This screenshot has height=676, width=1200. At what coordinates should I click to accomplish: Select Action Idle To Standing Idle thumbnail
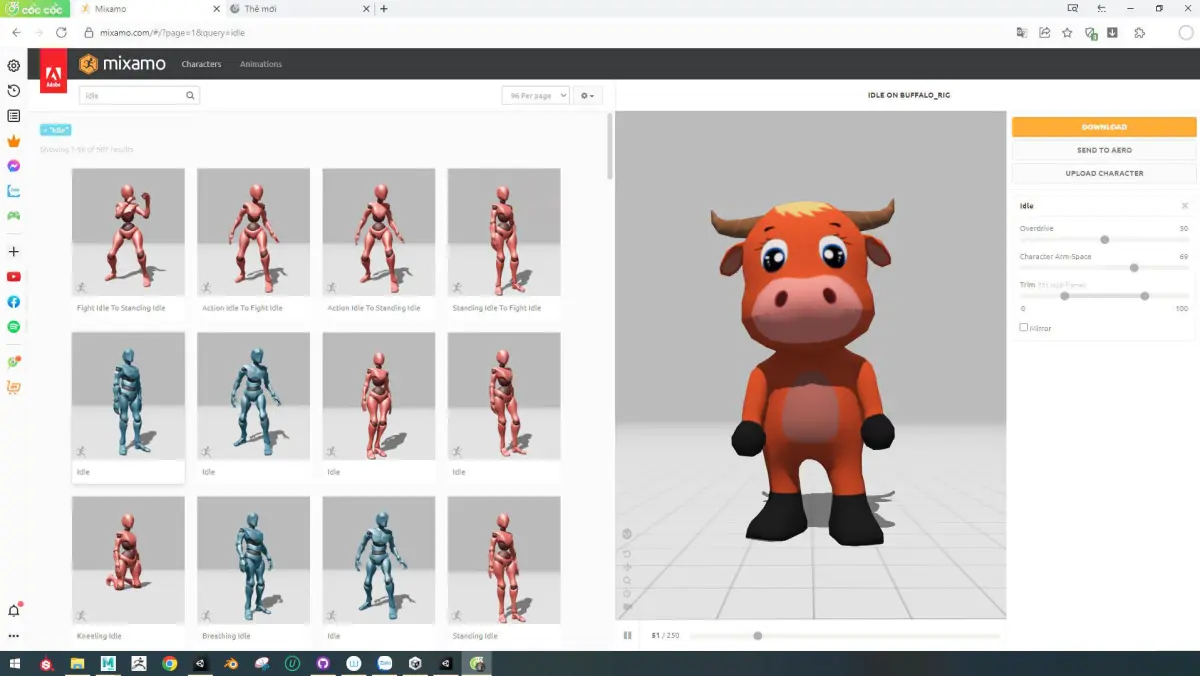click(379, 232)
